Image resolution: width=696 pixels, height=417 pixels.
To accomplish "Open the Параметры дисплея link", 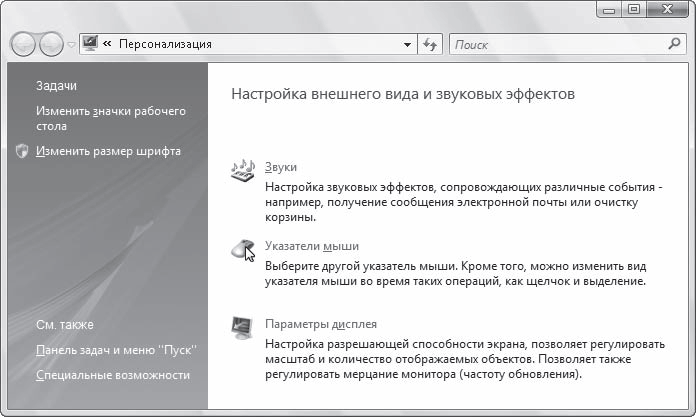I will 320,324.
